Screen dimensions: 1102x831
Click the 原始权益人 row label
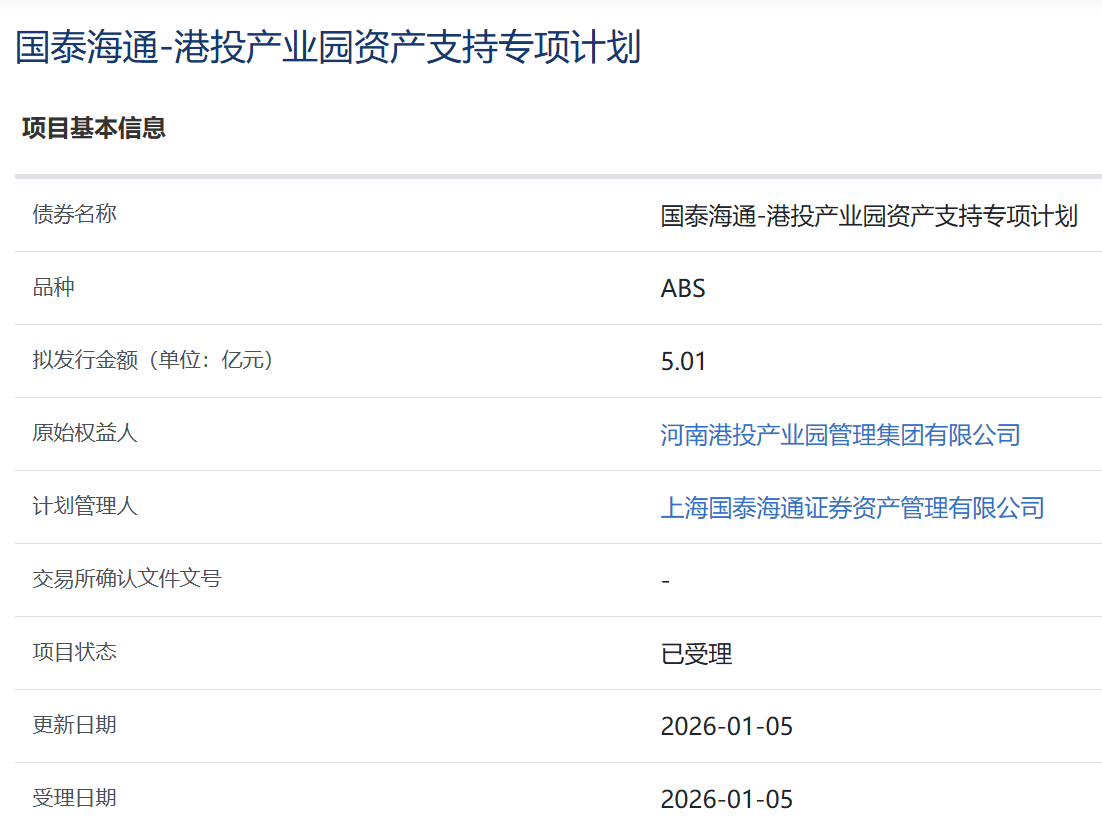coord(85,433)
